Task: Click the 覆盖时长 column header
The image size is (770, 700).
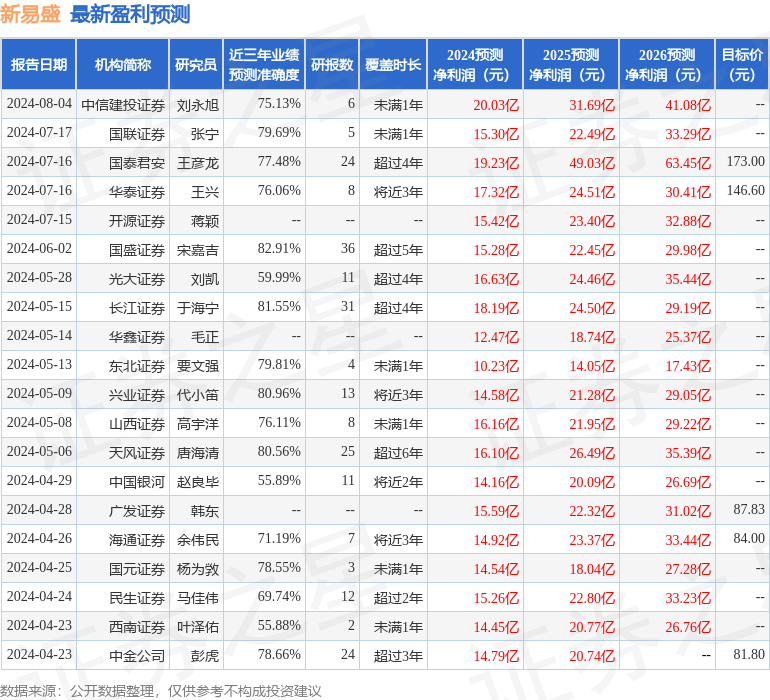Action: pyautogui.click(x=393, y=64)
